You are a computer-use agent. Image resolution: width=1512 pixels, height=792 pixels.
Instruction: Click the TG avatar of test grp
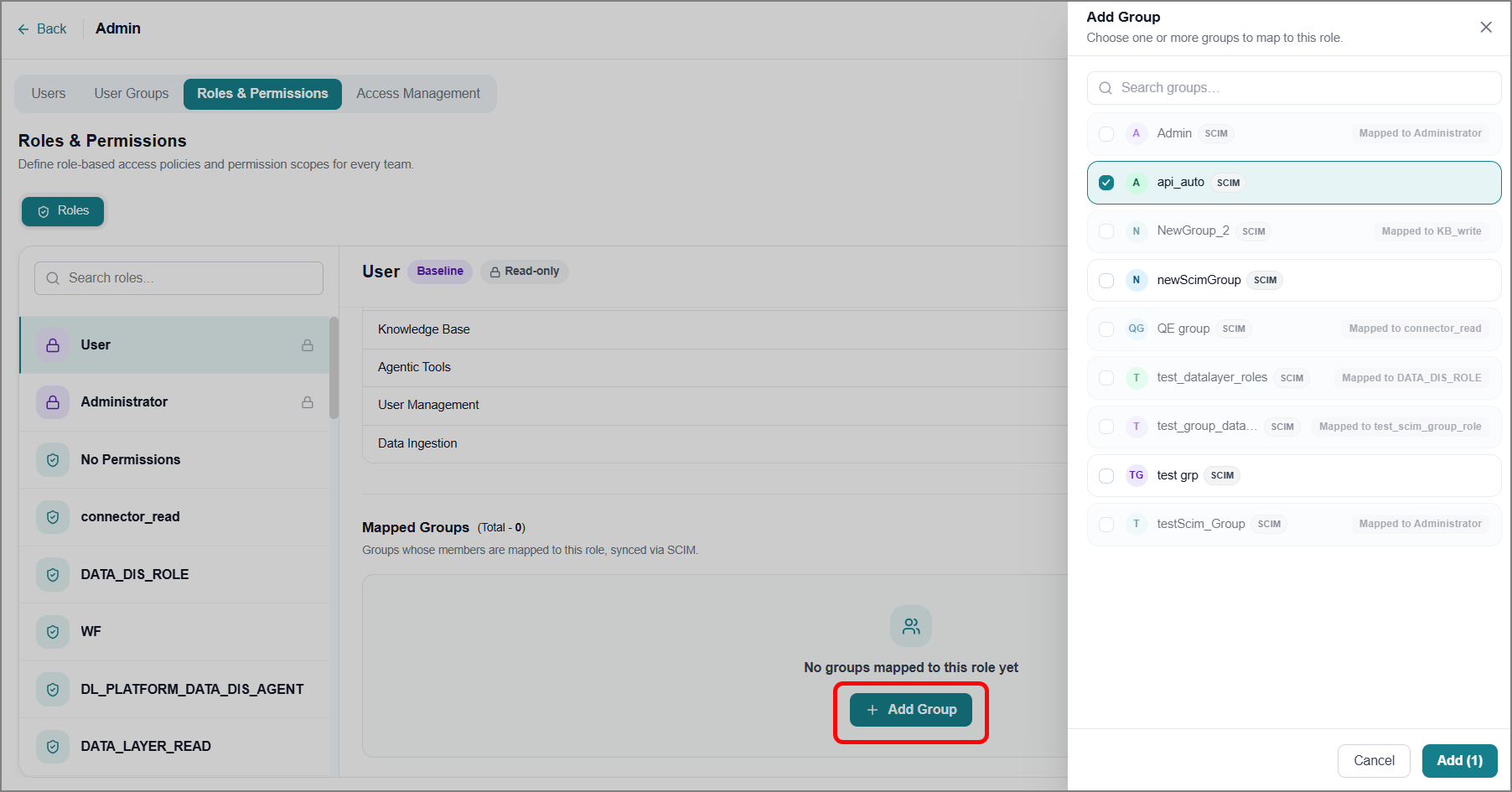pos(1137,475)
